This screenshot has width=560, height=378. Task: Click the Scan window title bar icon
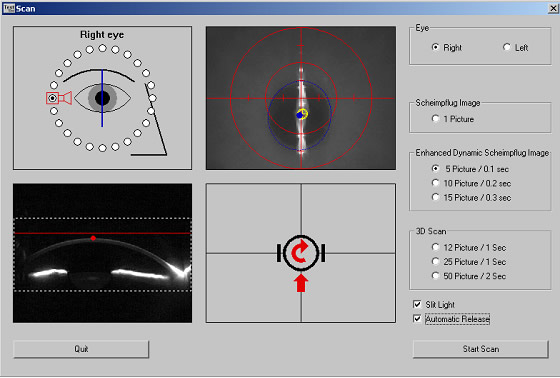coord(9,8)
